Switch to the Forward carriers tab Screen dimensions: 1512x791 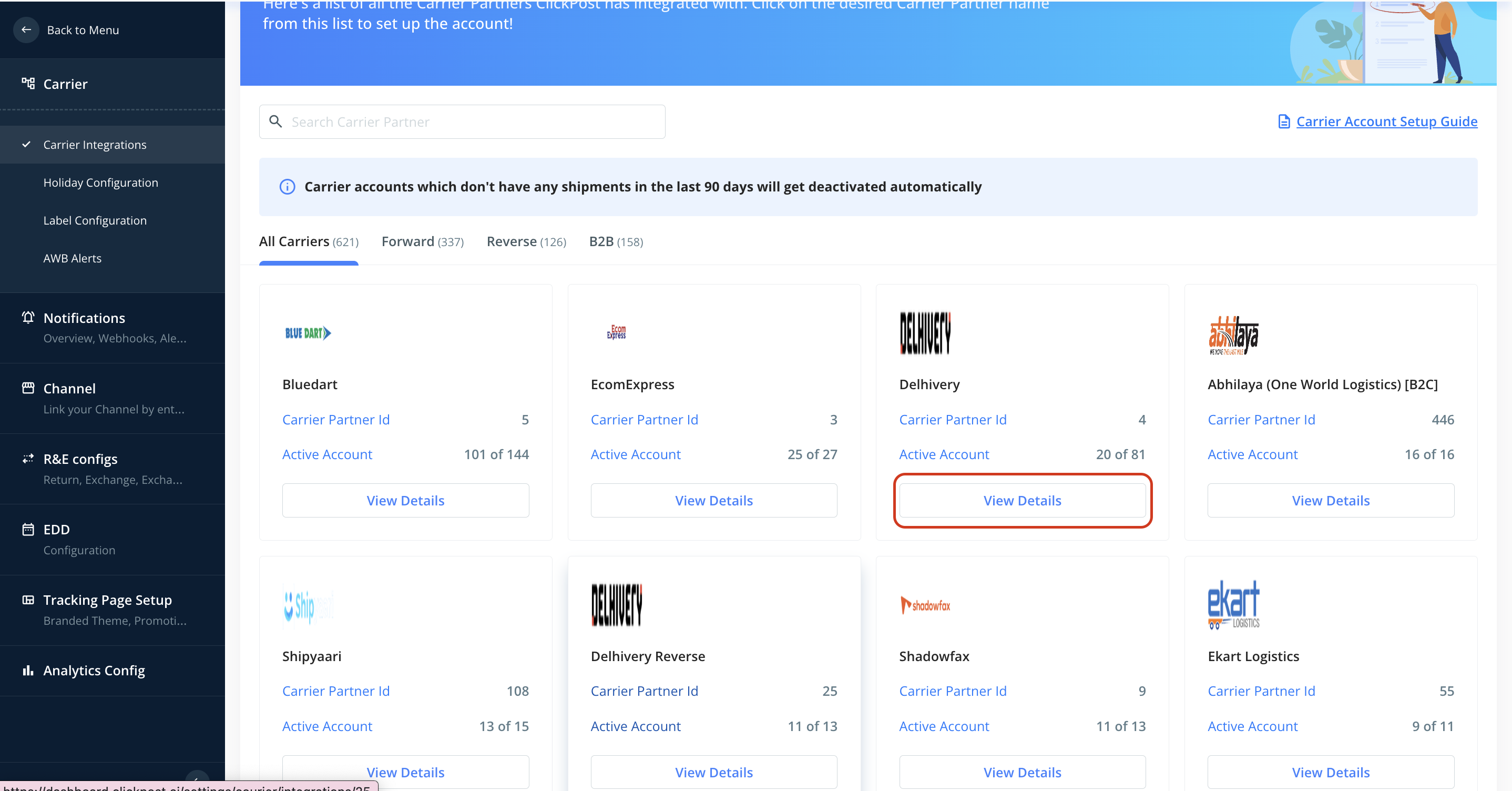pyautogui.click(x=422, y=242)
